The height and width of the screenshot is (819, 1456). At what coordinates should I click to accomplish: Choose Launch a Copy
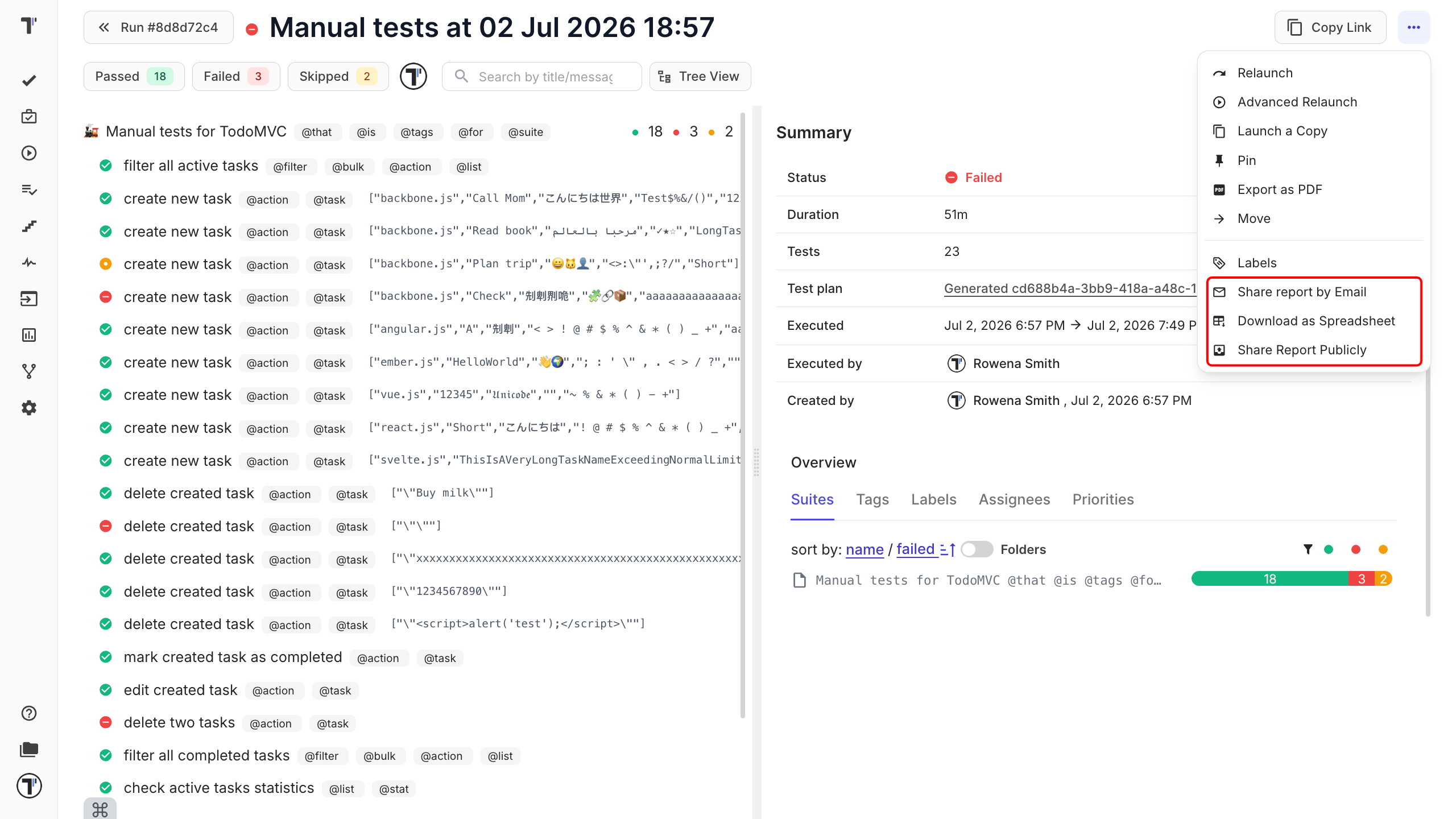tap(1314, 131)
